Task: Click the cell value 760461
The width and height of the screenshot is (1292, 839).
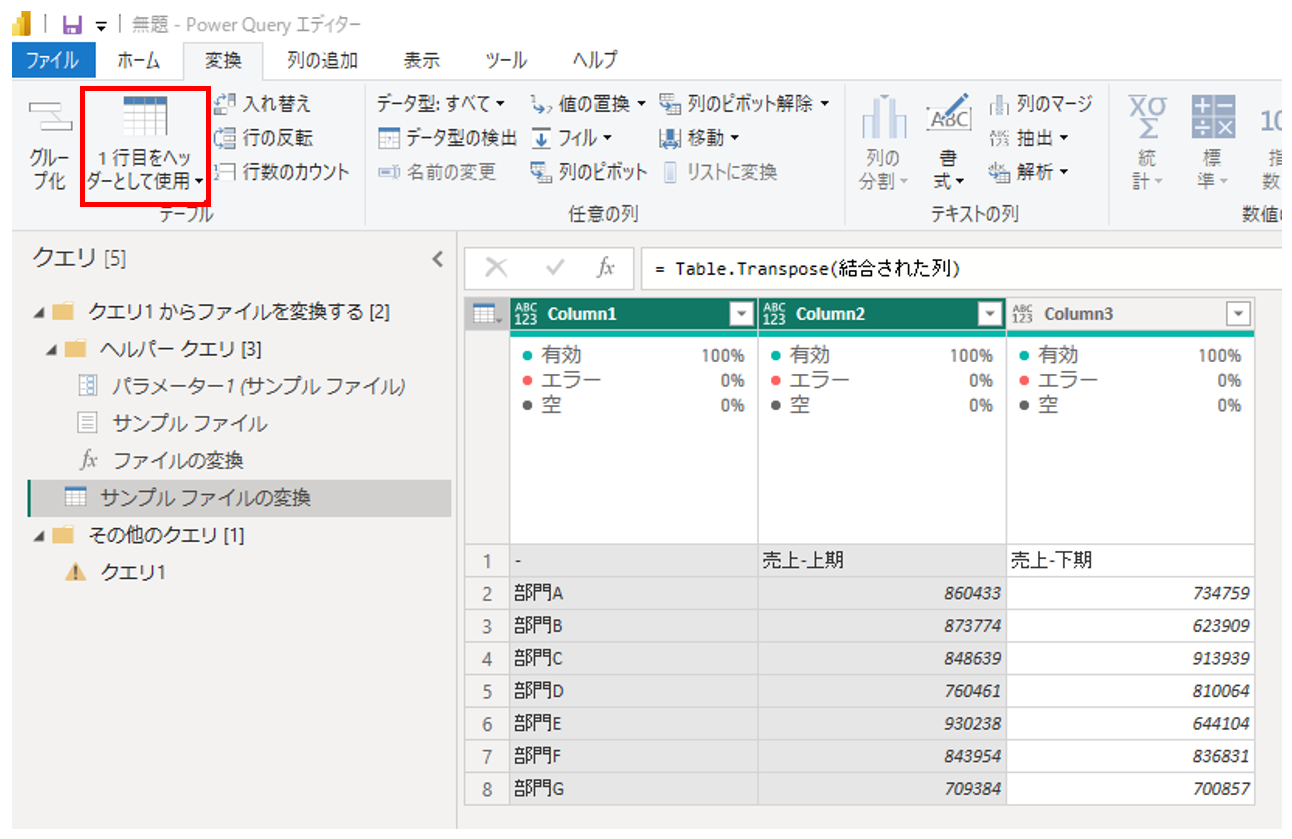Action: pos(882,691)
